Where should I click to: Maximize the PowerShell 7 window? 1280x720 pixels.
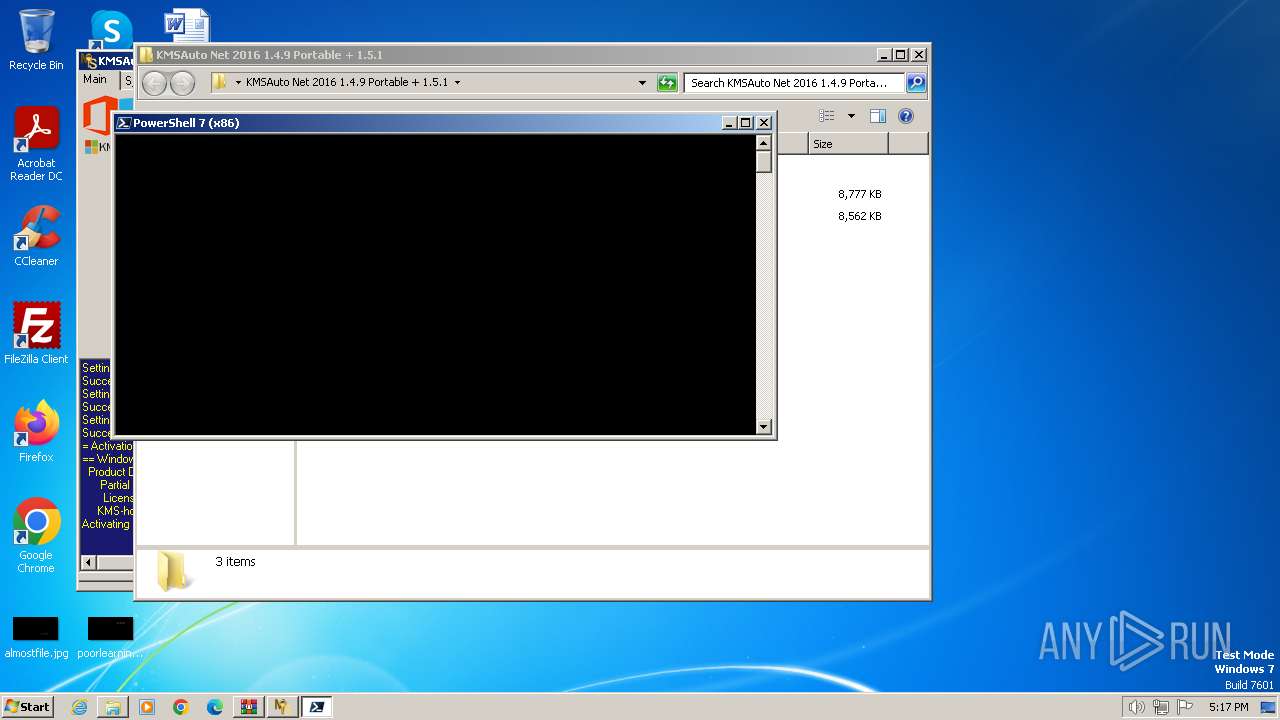pos(745,123)
